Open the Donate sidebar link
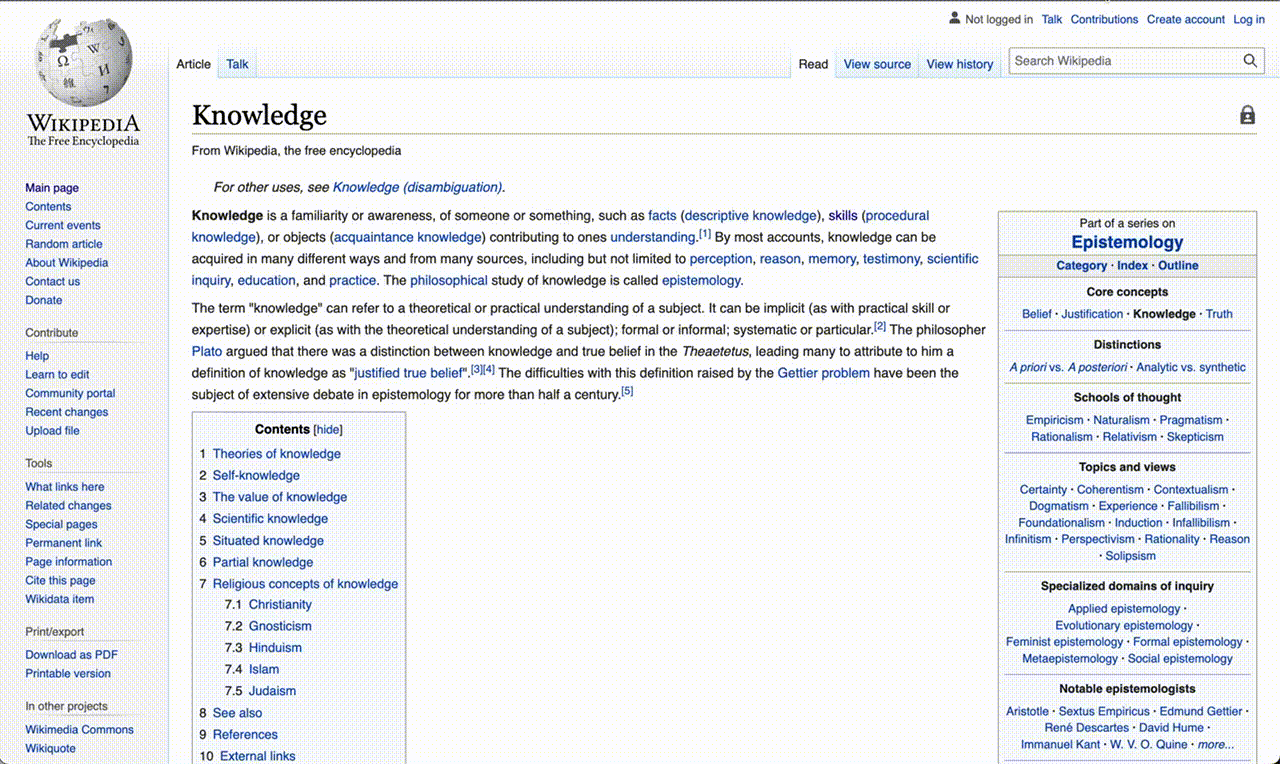This screenshot has width=1280, height=764. coord(44,300)
